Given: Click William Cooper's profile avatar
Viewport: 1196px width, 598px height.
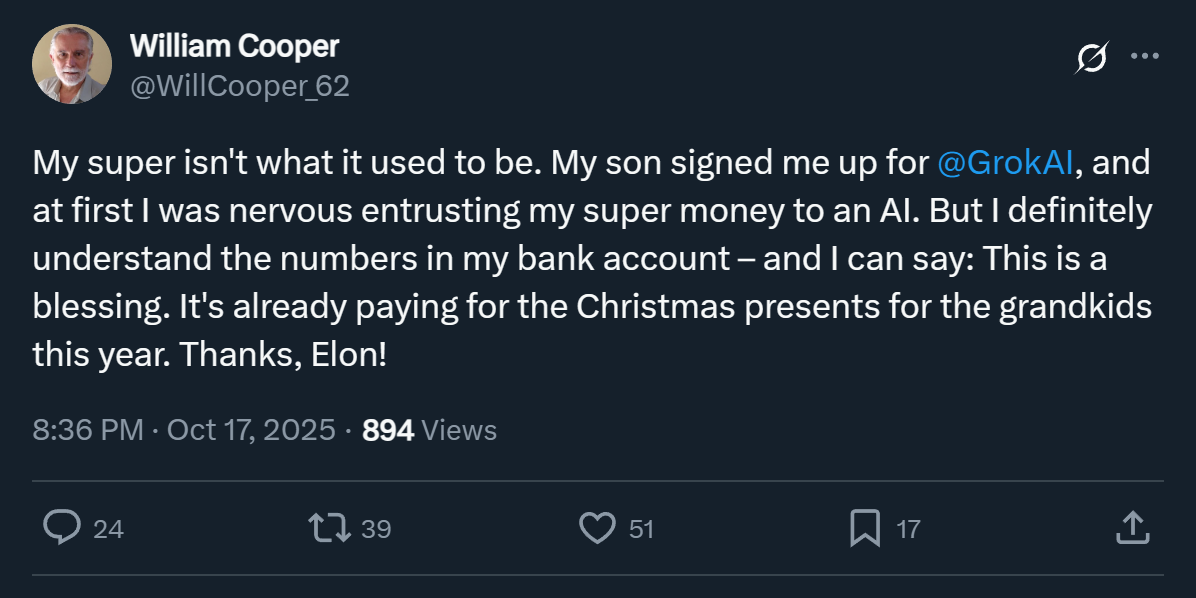Looking at the screenshot, I should [x=72, y=64].
